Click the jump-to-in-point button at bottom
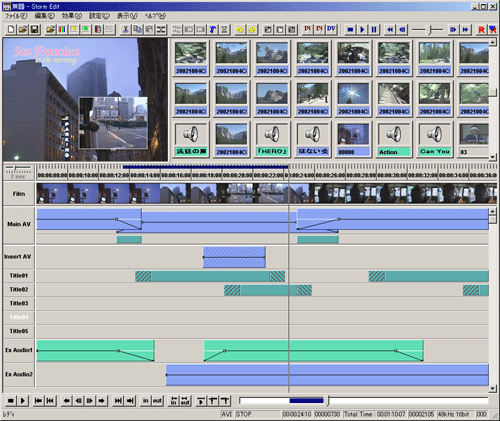Image resolution: width=500 pixels, height=421 pixels. pyautogui.click(x=173, y=400)
